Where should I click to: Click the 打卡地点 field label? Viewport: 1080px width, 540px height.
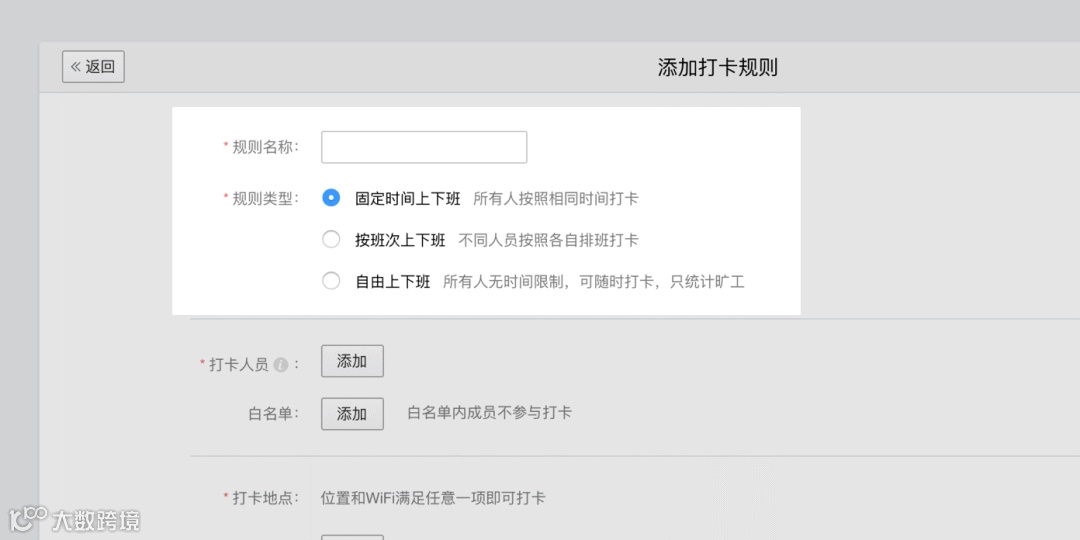pos(264,497)
